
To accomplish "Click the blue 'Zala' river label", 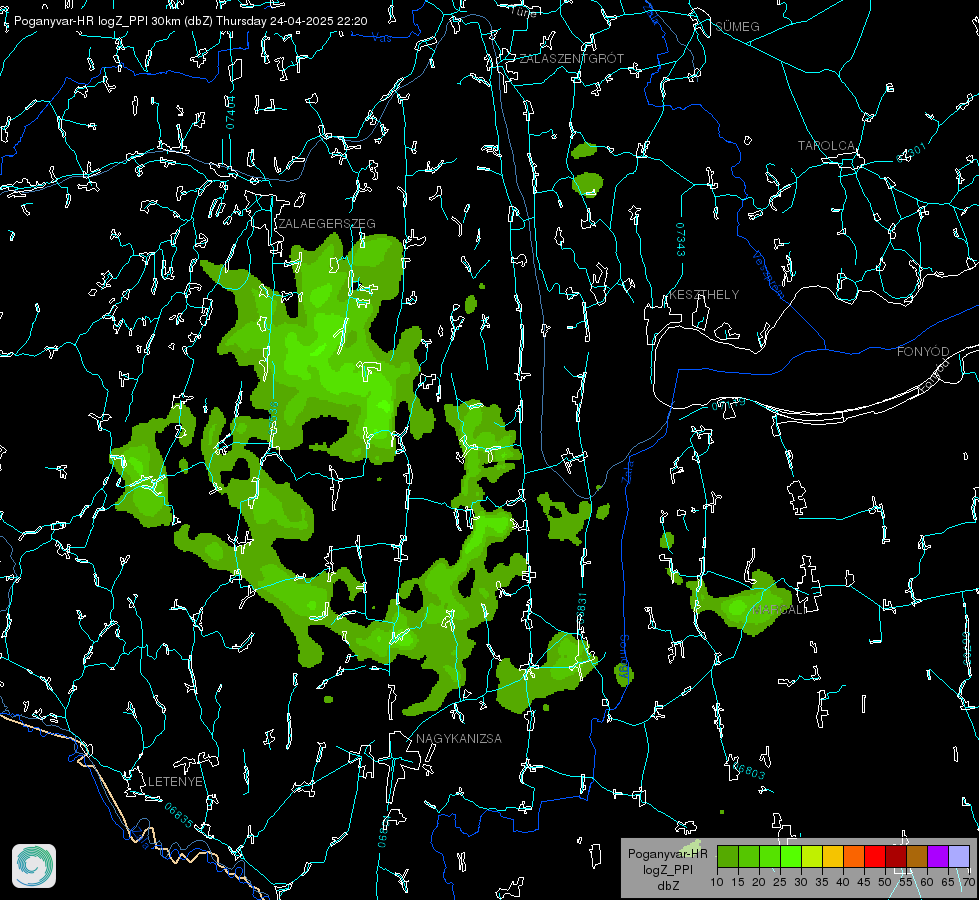I will 627,470.
